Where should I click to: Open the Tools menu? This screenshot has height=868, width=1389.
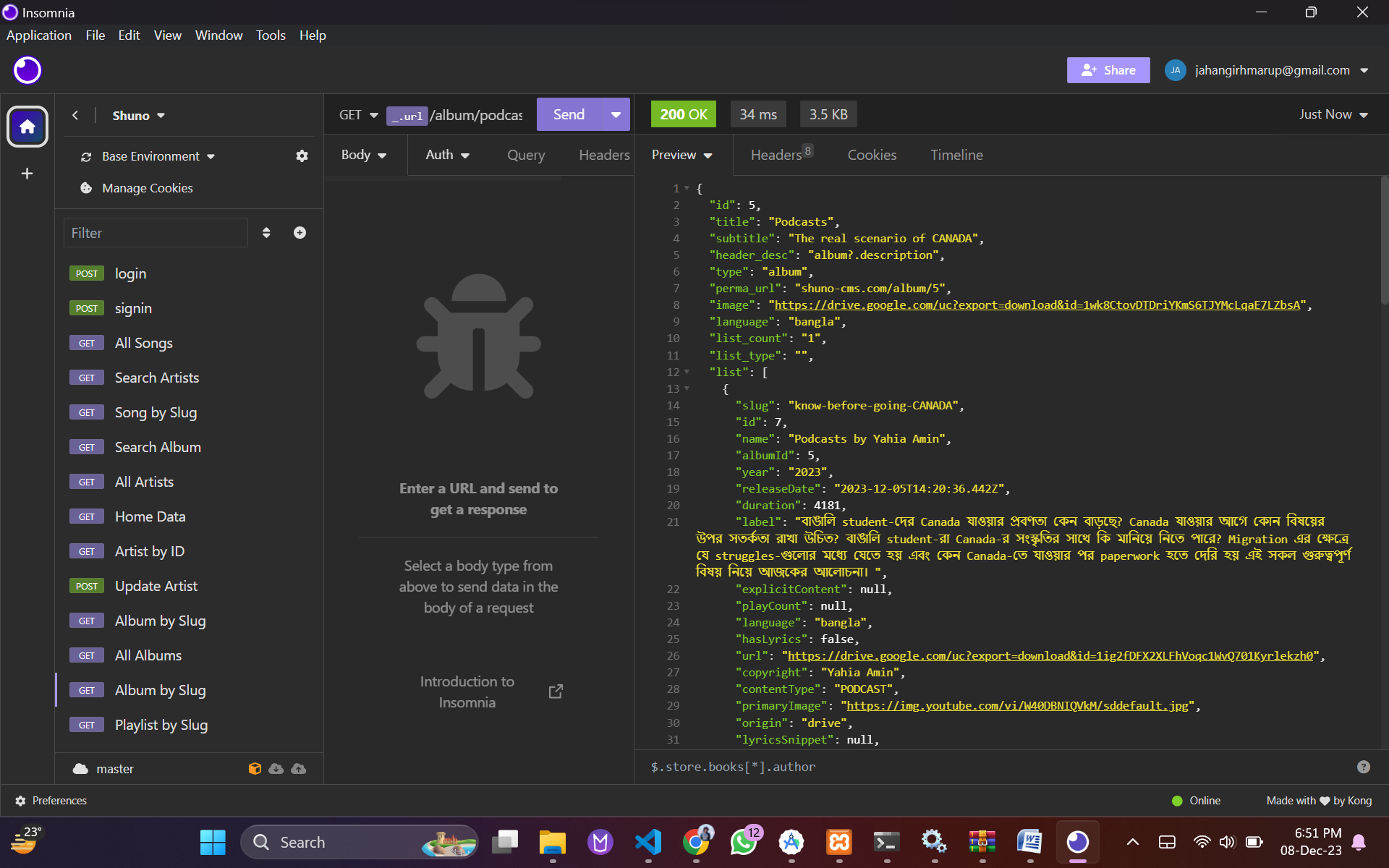click(x=271, y=35)
